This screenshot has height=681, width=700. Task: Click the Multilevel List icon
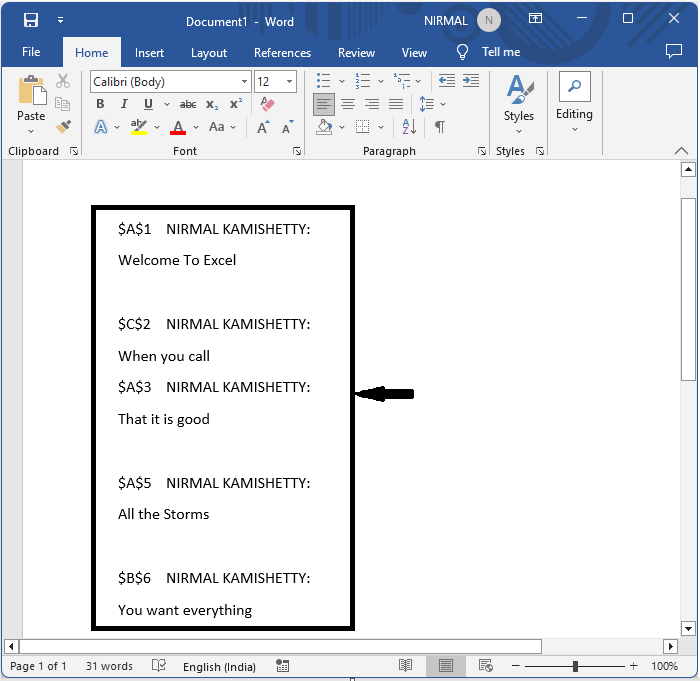pos(402,81)
